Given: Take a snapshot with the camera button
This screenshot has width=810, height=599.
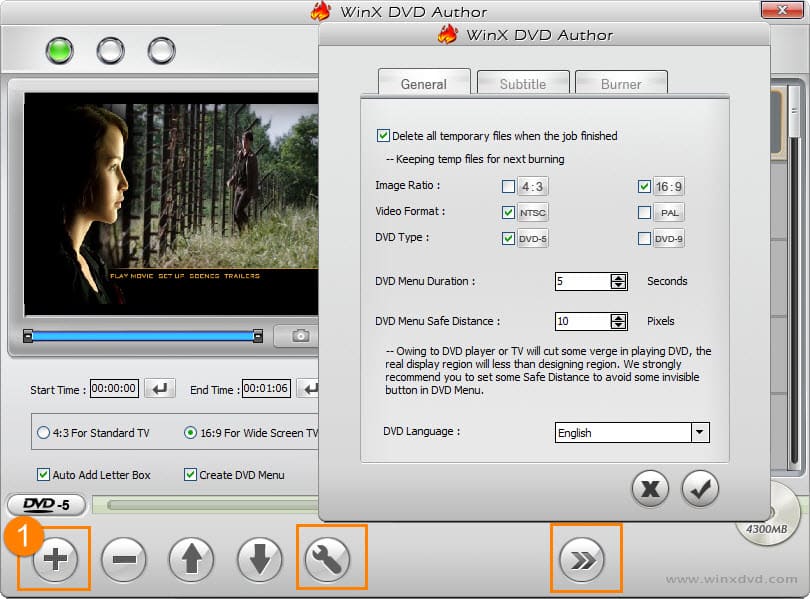Looking at the screenshot, I should [x=301, y=336].
